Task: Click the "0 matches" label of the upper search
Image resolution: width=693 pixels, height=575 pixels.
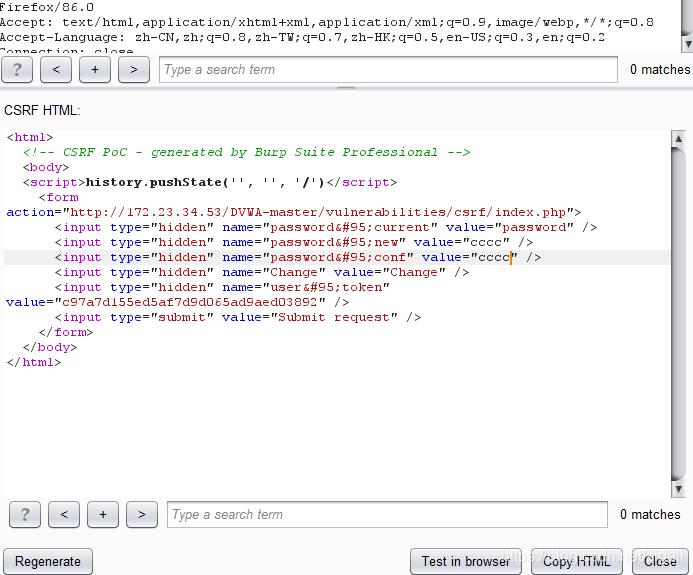Action: click(660, 69)
